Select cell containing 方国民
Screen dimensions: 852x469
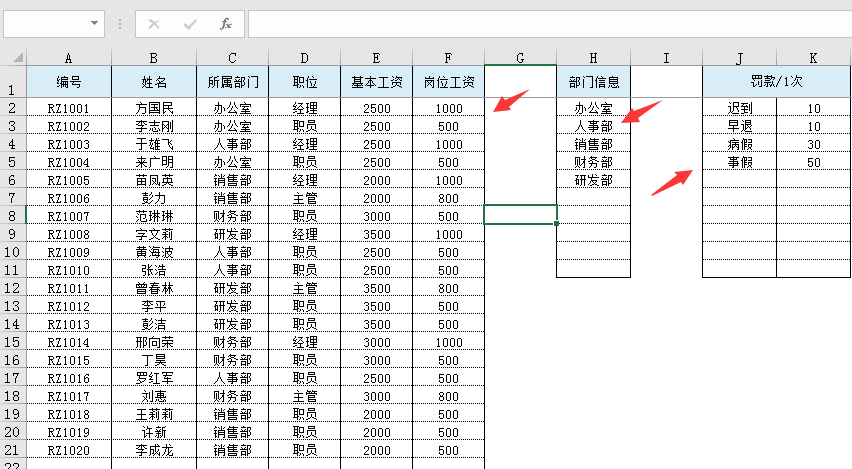coord(154,108)
